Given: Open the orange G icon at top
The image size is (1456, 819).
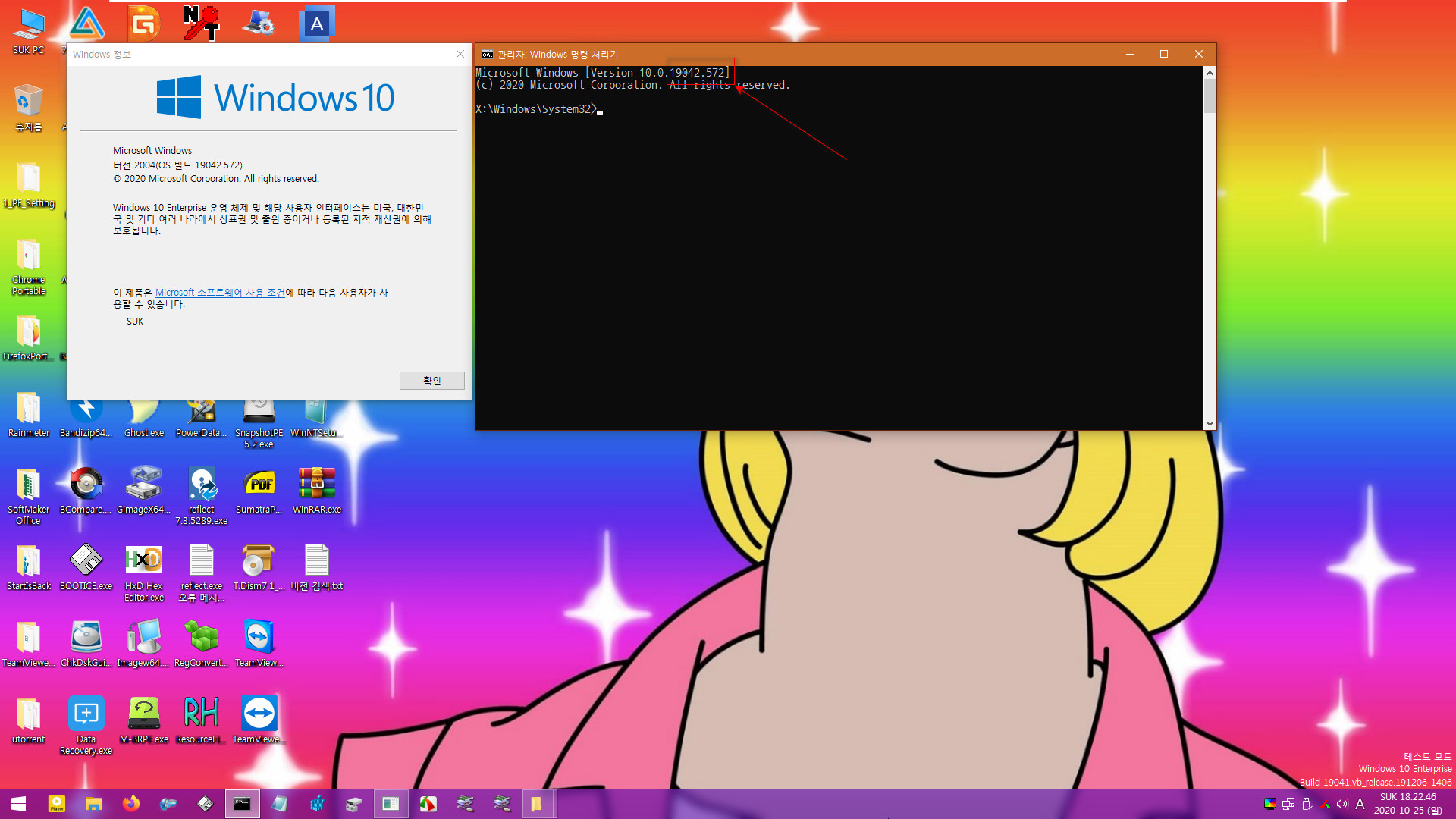Looking at the screenshot, I should point(143,23).
